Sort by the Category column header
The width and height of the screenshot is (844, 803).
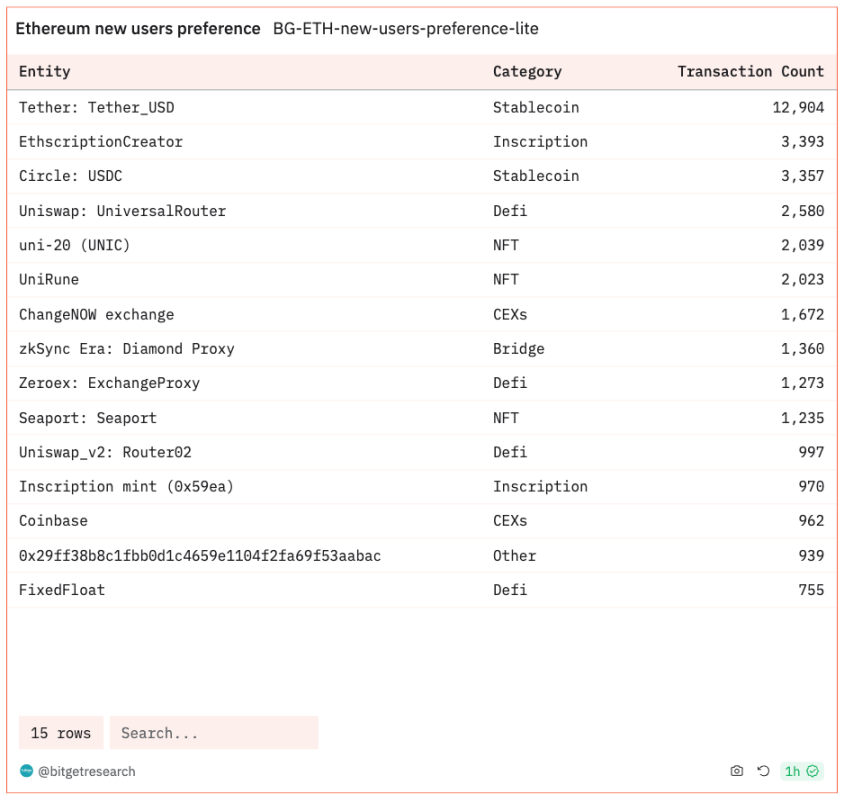(527, 71)
